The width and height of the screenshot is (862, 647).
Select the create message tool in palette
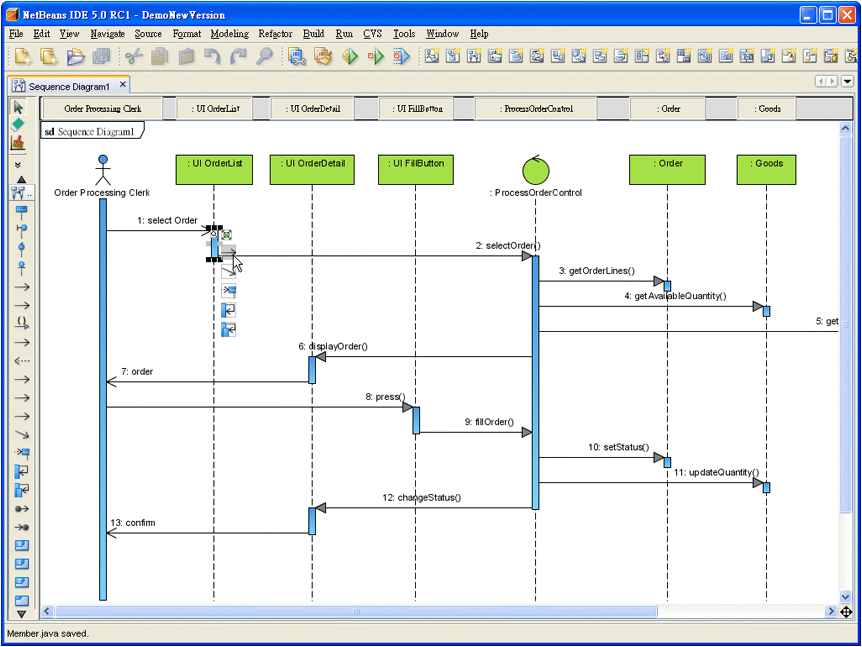click(x=21, y=453)
